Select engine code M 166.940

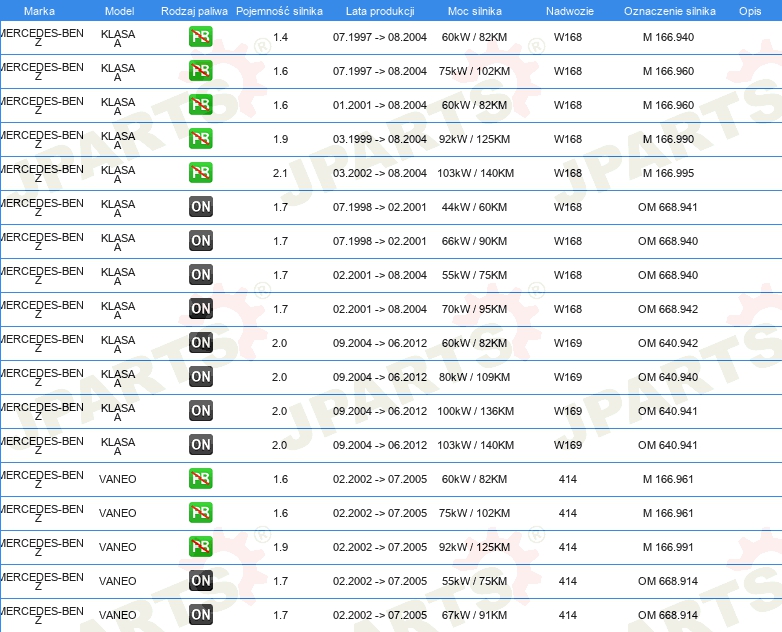(x=668, y=37)
